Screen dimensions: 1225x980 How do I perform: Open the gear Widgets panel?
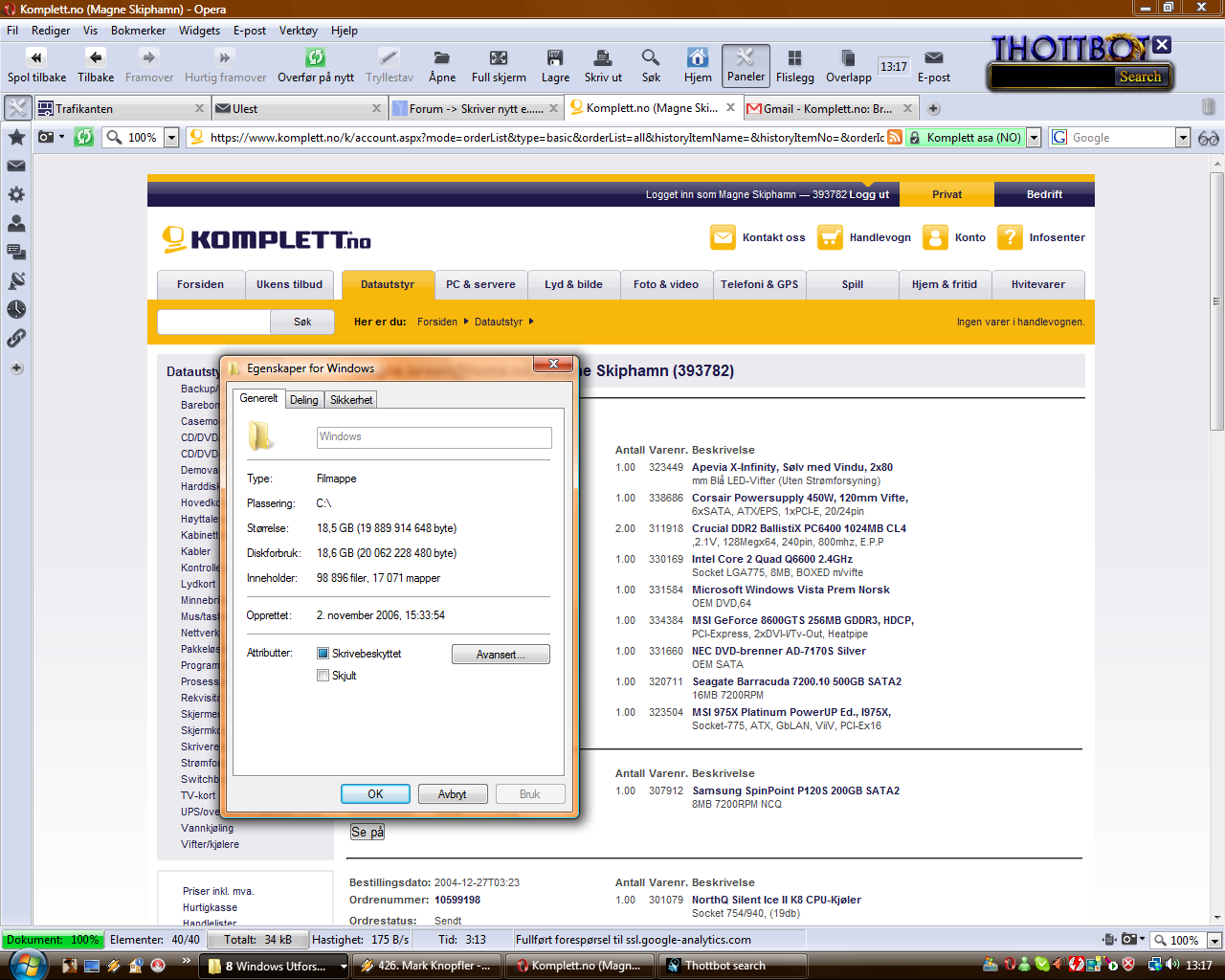(16, 194)
